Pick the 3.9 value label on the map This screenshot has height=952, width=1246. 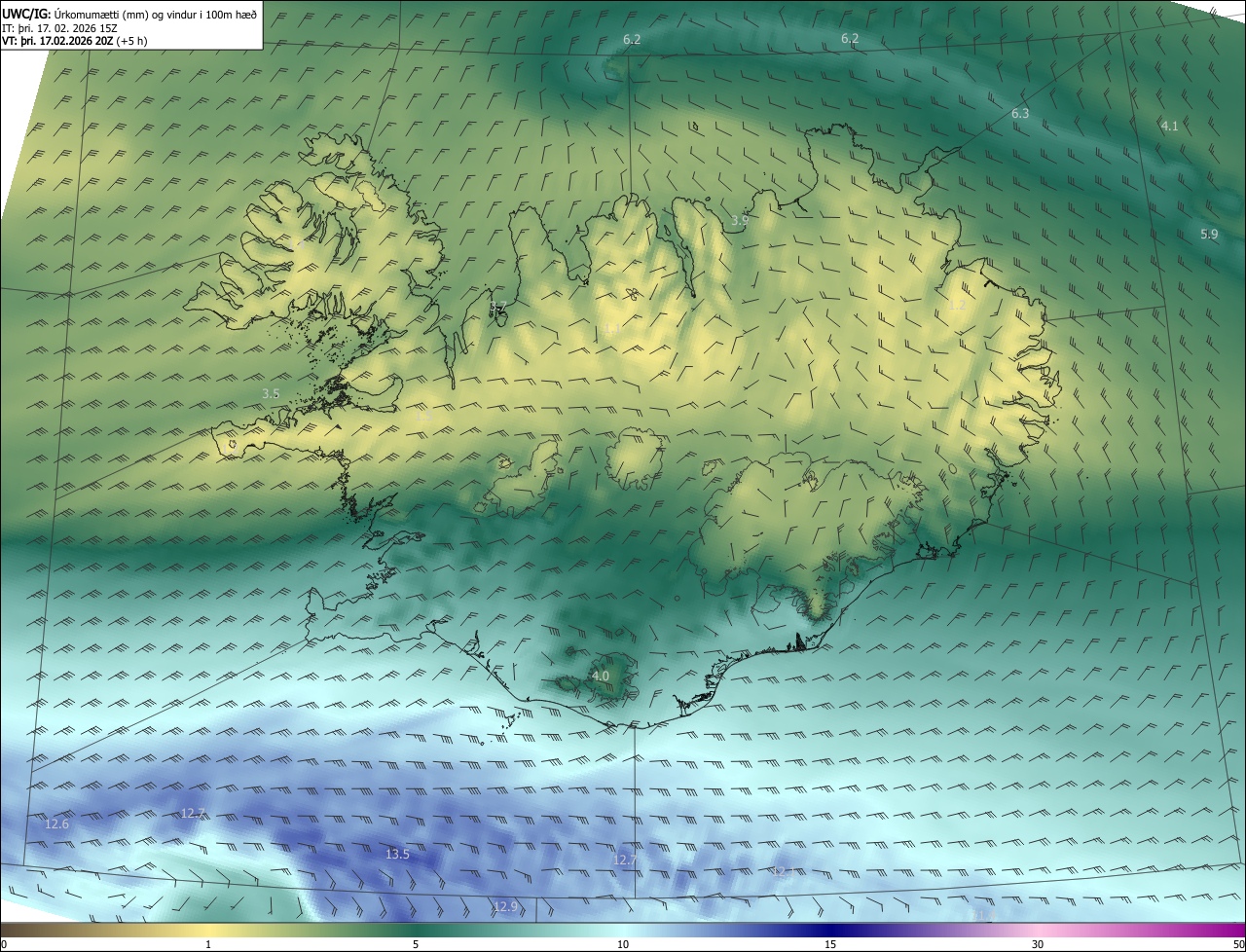coord(740,221)
